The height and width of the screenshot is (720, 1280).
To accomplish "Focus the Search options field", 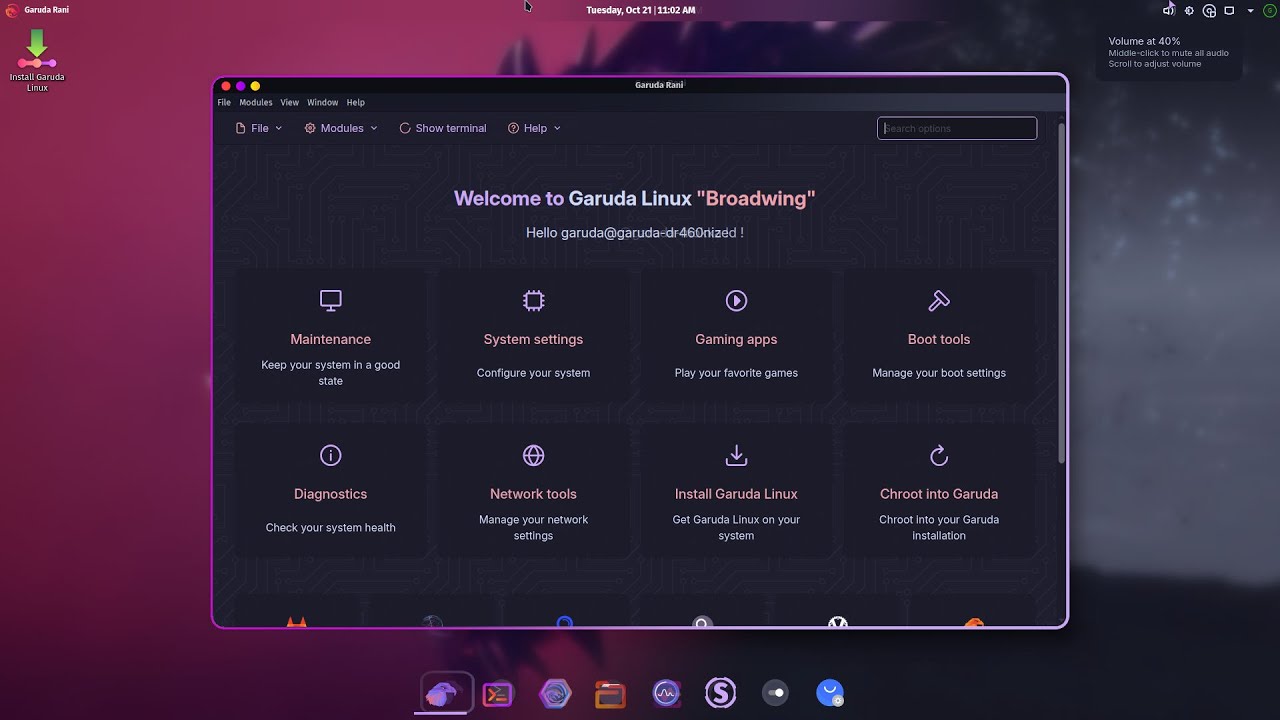I will pos(957,128).
